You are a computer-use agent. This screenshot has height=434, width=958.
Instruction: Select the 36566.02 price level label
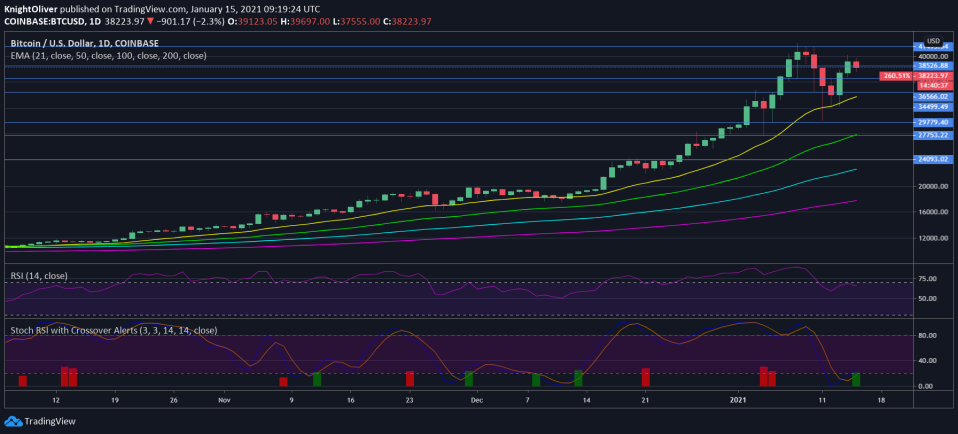pyautogui.click(x=932, y=96)
